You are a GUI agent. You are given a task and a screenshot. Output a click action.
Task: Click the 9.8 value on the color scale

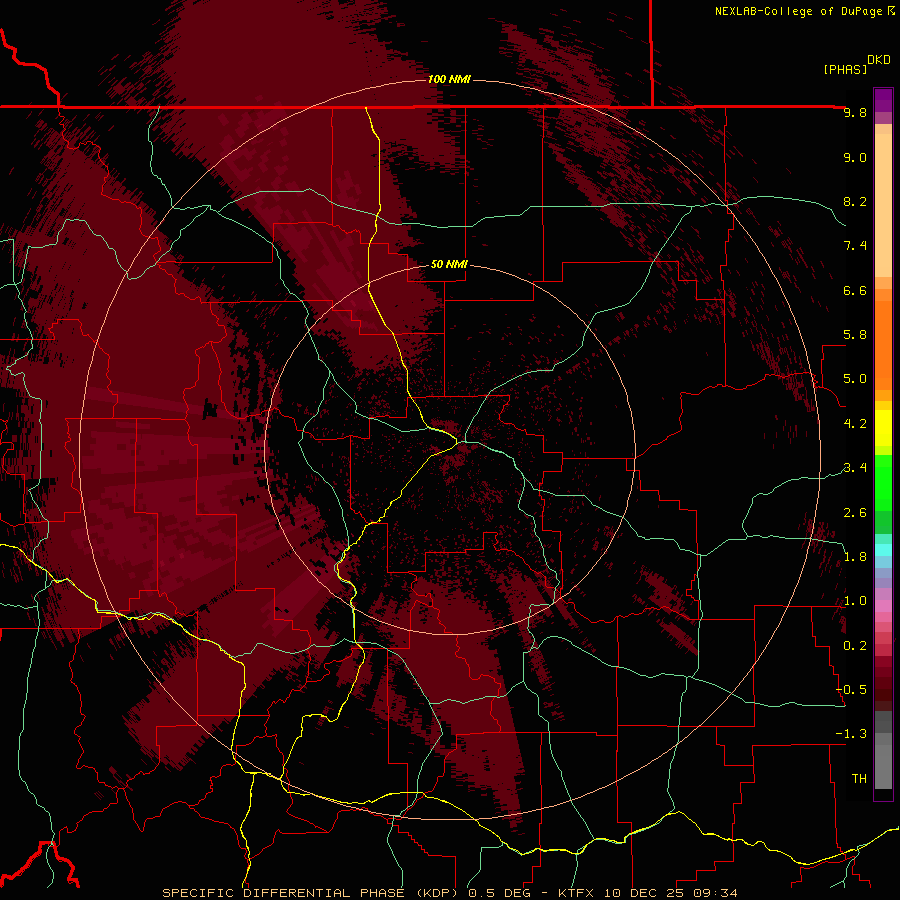coord(855,113)
